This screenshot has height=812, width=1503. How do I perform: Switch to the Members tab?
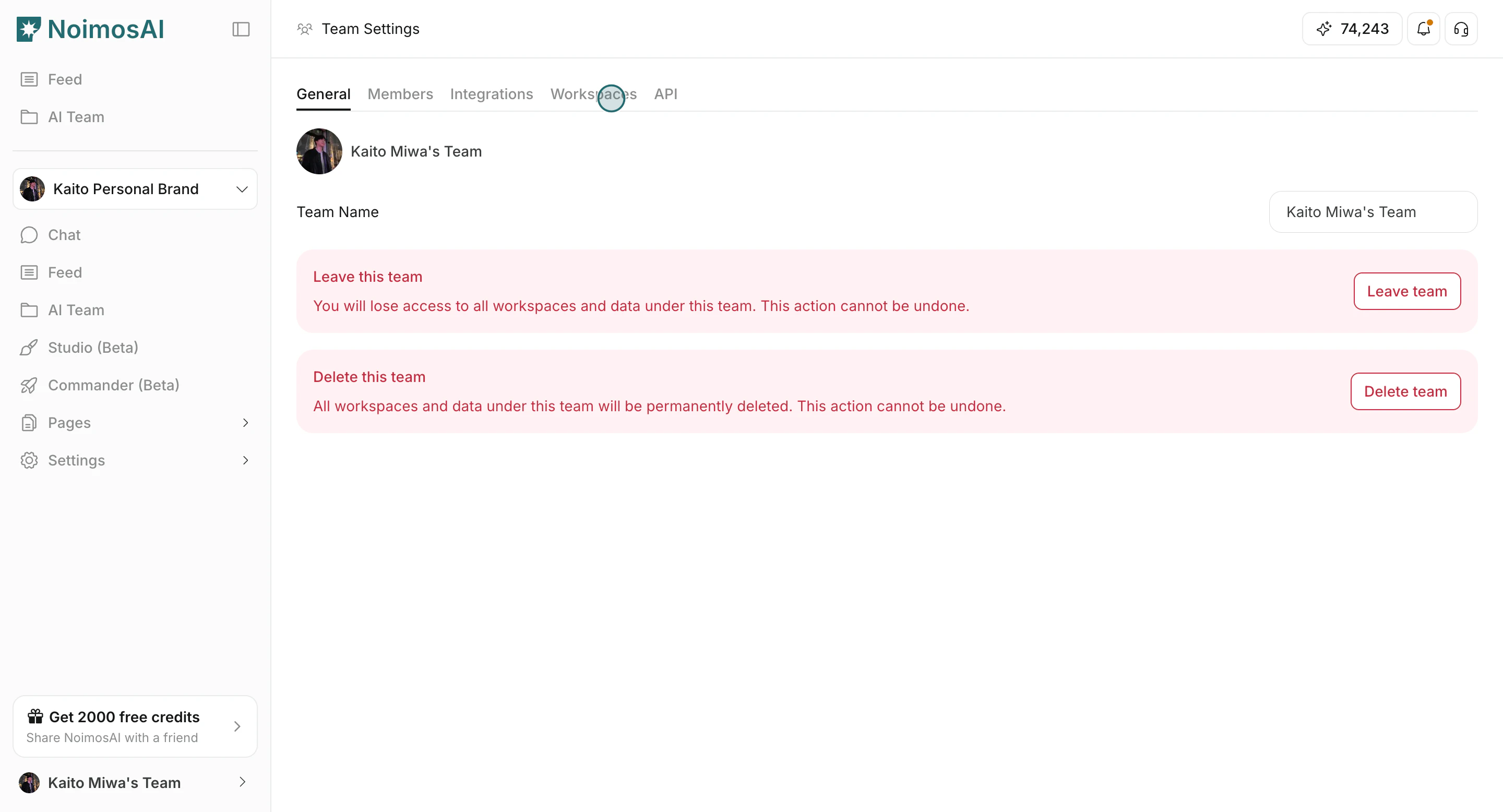(x=400, y=94)
